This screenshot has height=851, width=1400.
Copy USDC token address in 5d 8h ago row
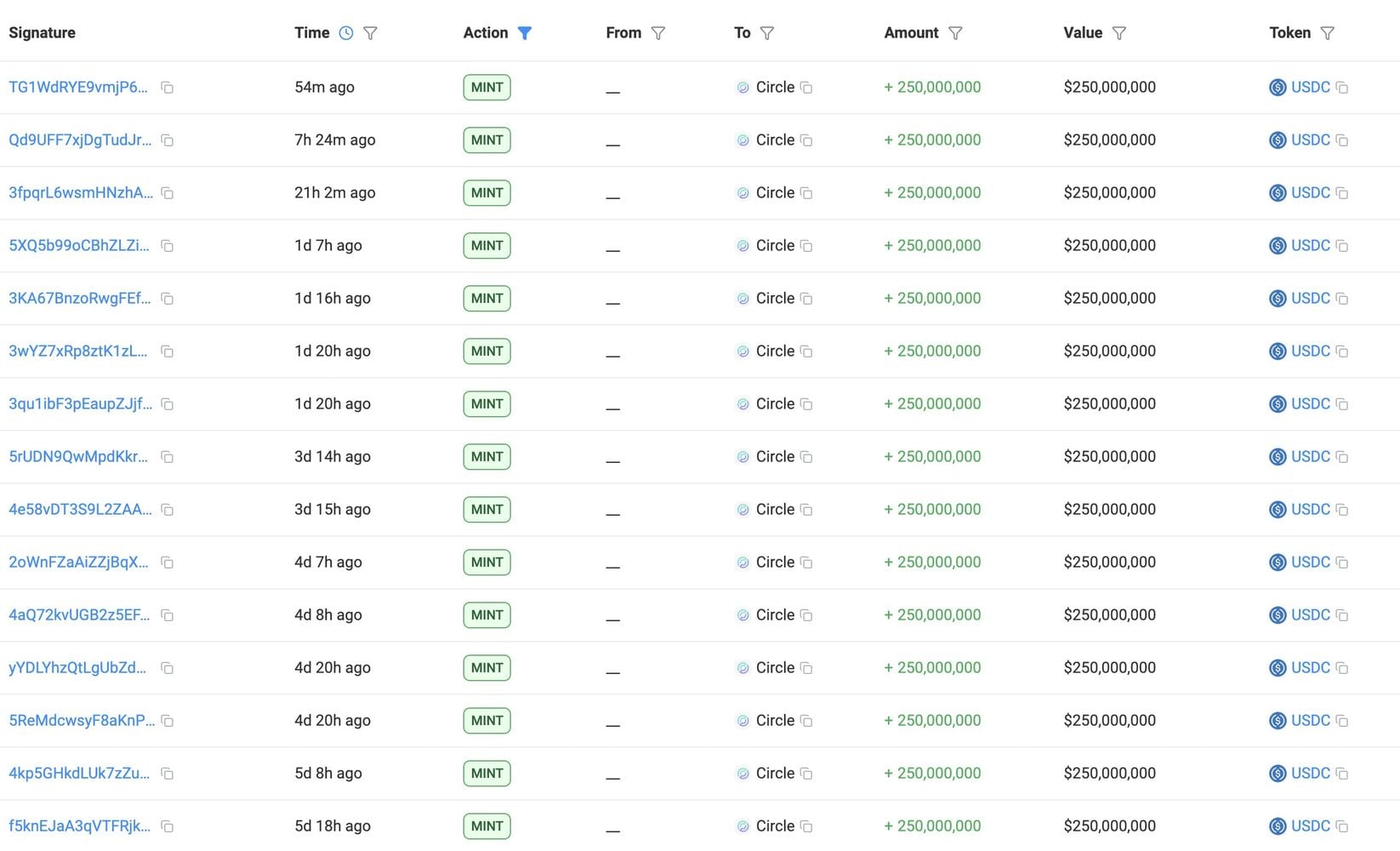1342,774
